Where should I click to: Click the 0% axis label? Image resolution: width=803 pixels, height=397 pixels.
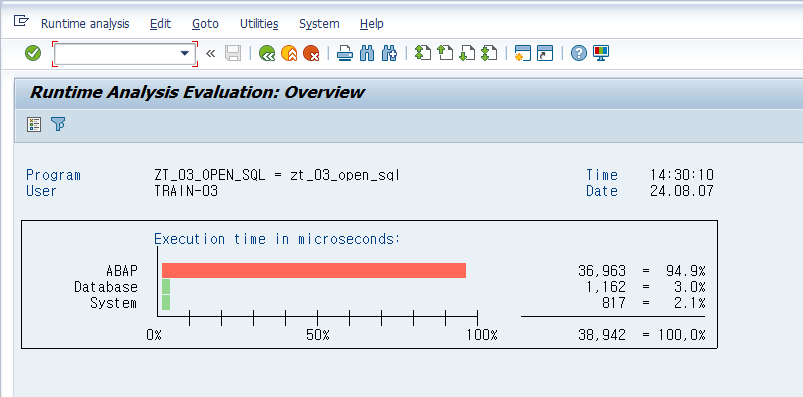[x=154, y=335]
